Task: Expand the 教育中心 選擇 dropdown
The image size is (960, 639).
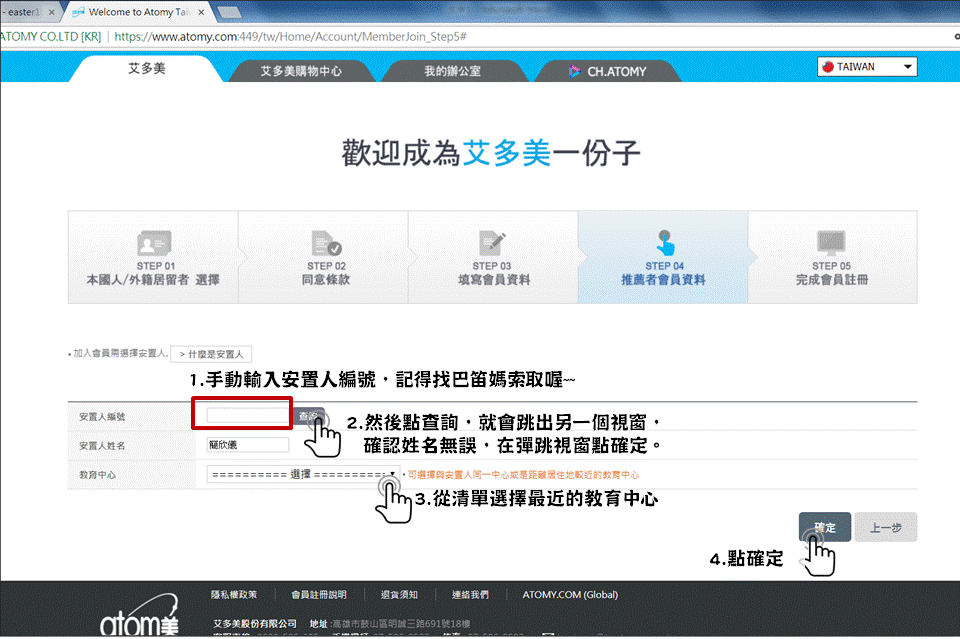Action: [x=303, y=474]
